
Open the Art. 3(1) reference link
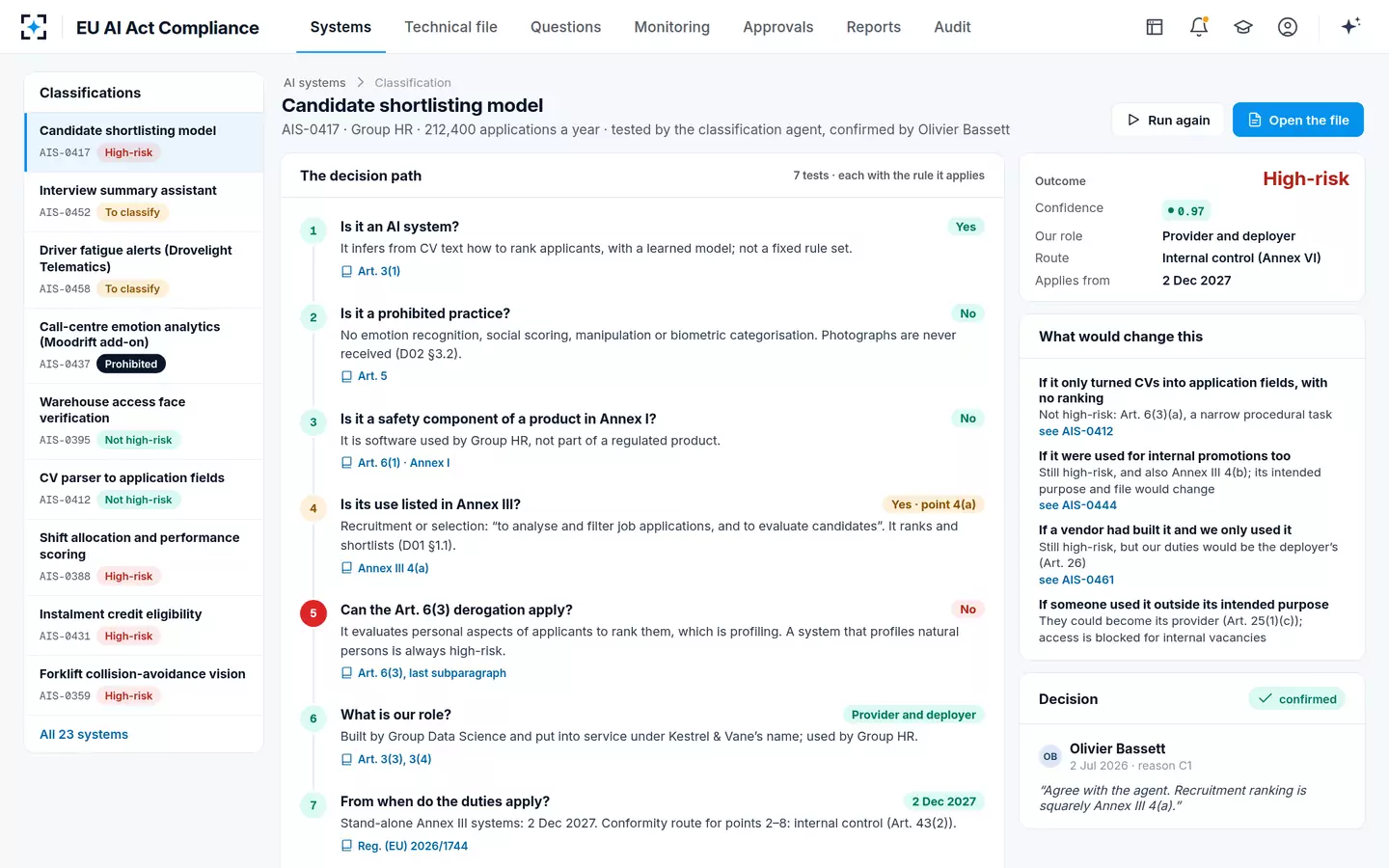[370, 271]
